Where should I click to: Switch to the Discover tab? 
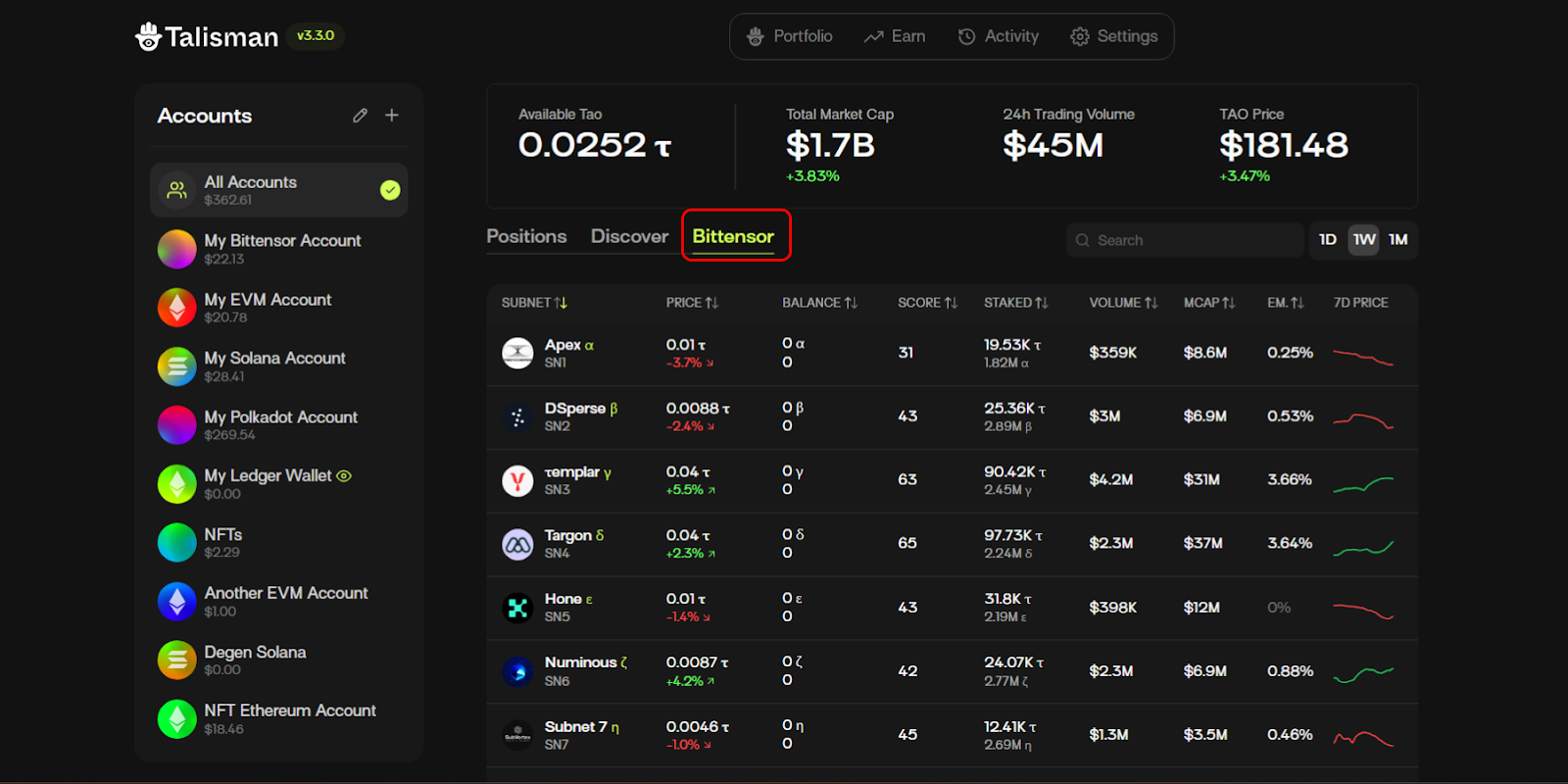tap(629, 237)
